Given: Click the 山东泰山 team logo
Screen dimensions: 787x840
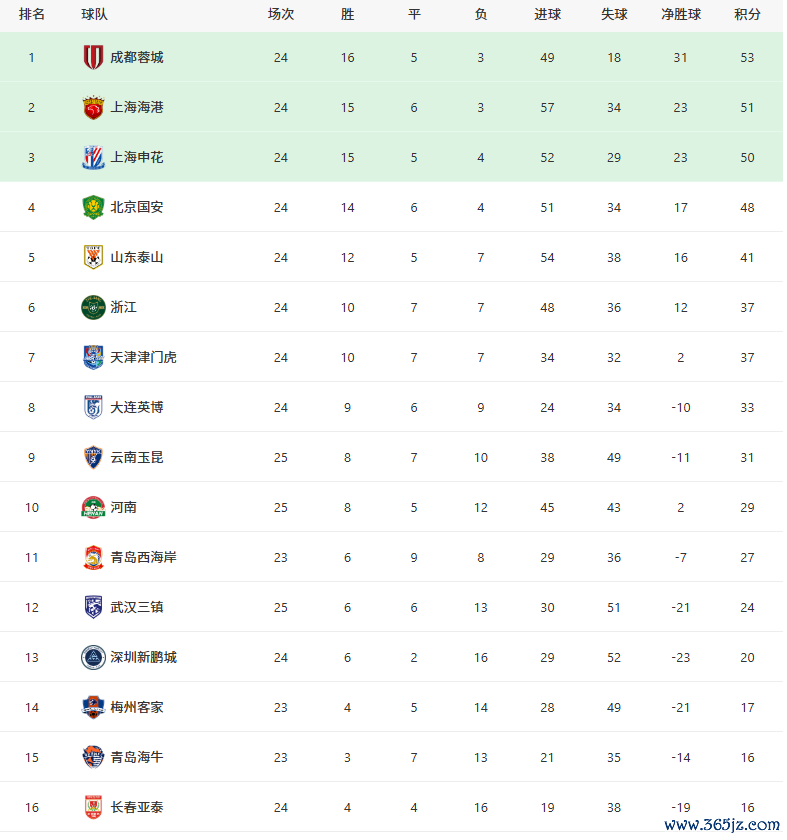Looking at the screenshot, I should pyautogui.click(x=93, y=257).
